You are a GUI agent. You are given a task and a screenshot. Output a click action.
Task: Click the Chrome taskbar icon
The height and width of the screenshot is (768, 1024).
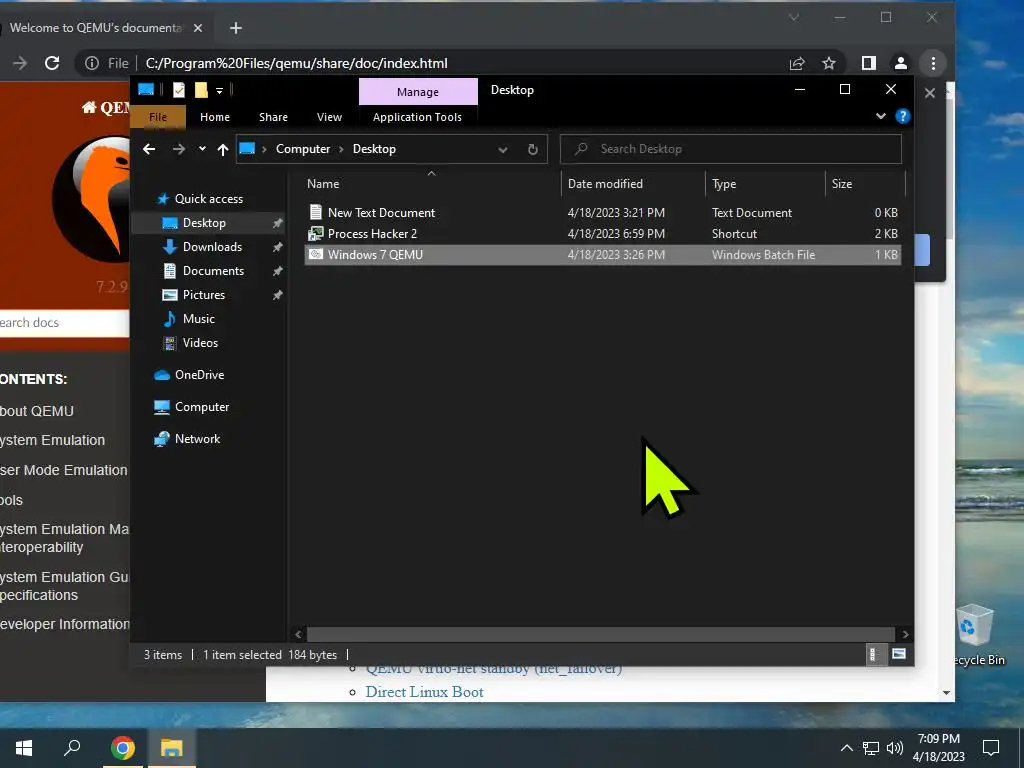[122, 748]
